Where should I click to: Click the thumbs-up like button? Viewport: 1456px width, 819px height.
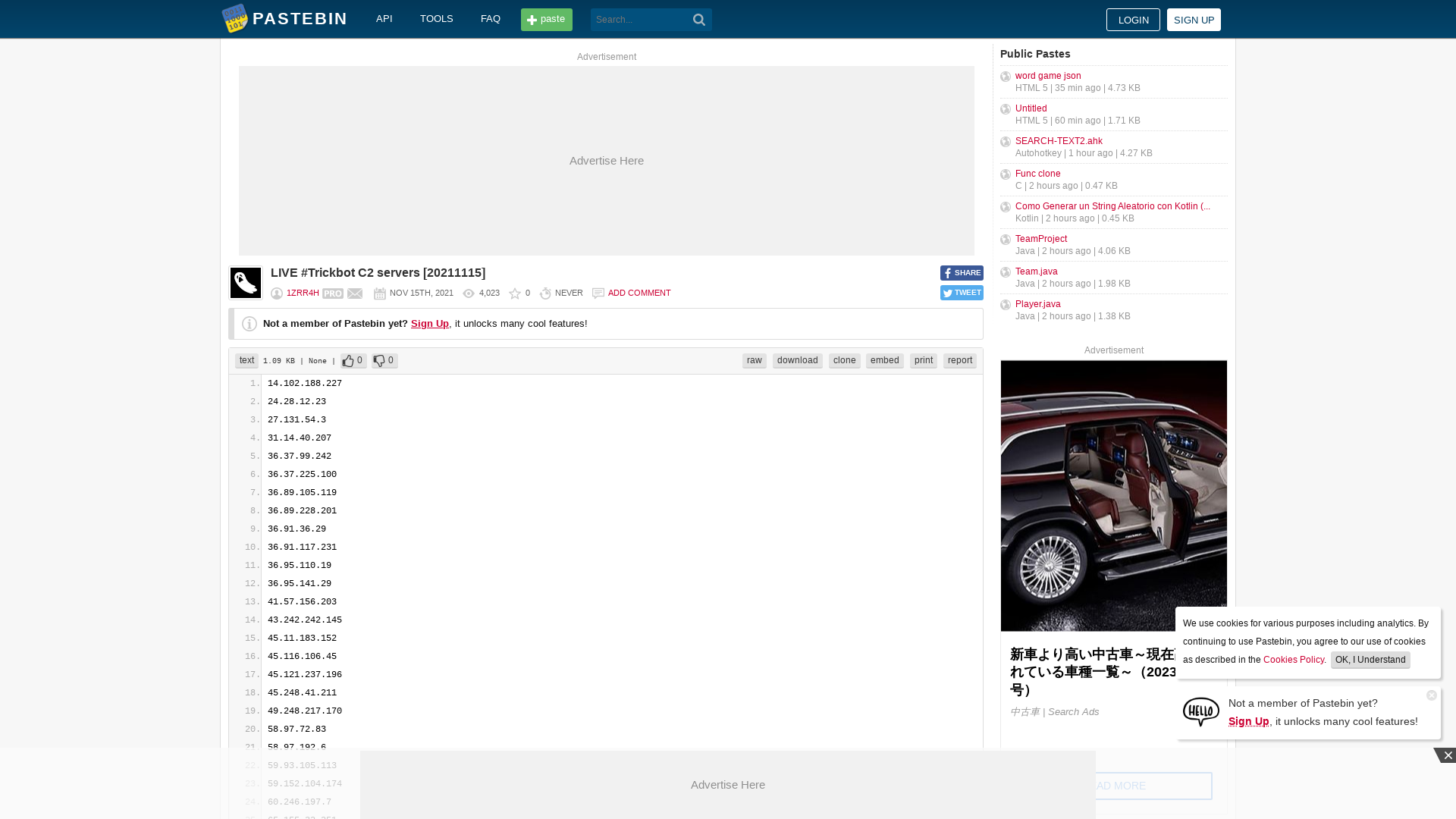pyautogui.click(x=353, y=361)
